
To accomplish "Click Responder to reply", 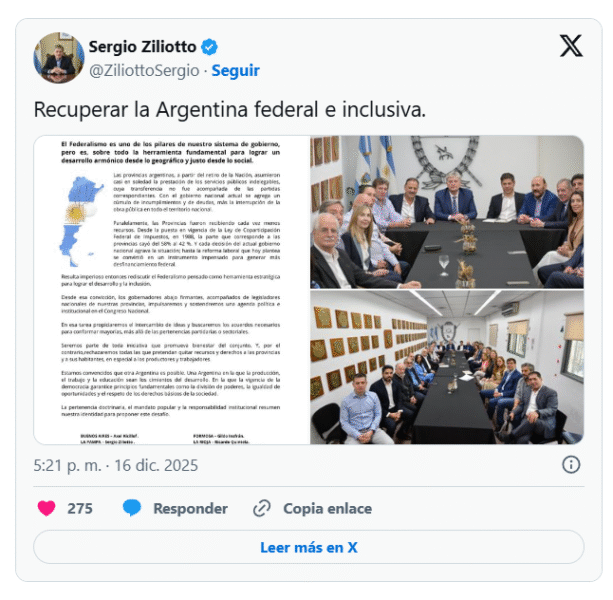I will click(190, 509).
